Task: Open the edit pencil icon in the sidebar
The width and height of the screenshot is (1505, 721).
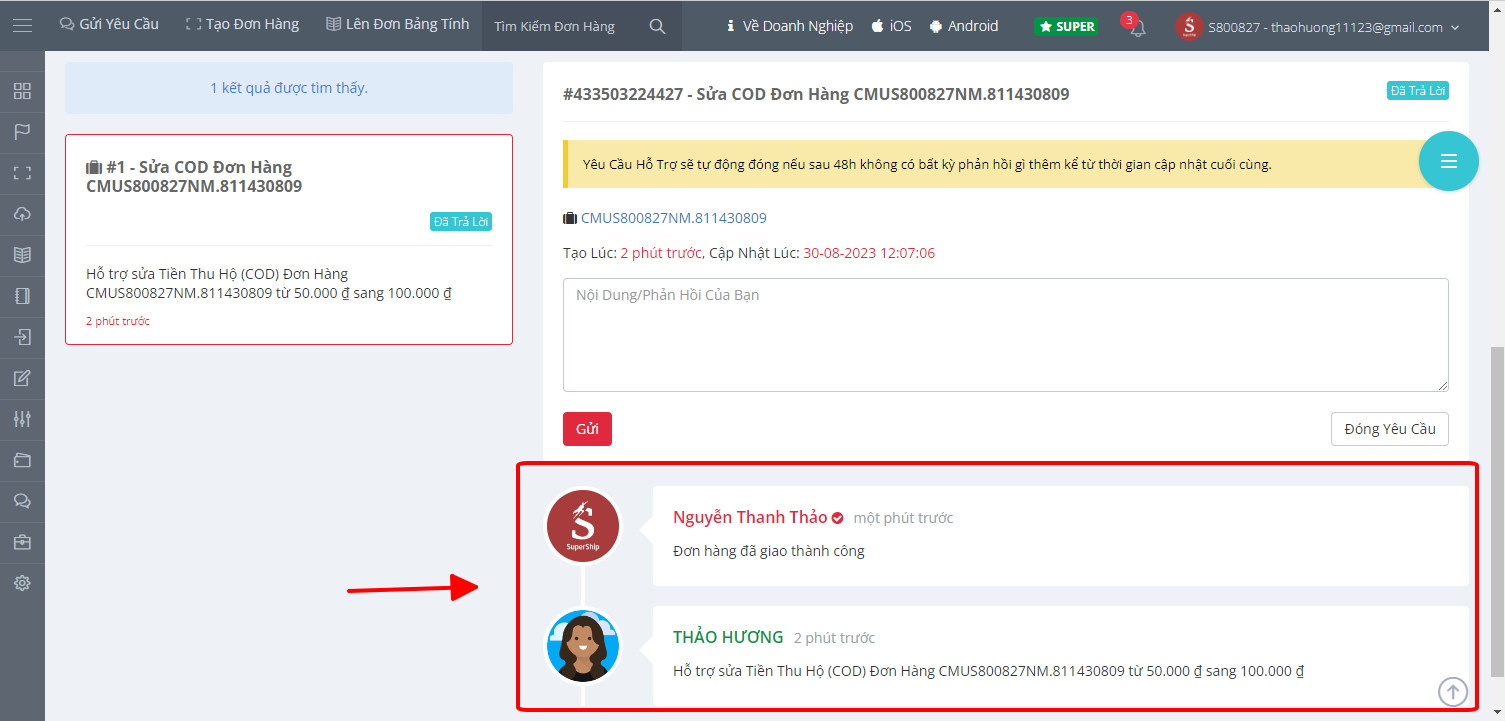Action: pos(22,378)
